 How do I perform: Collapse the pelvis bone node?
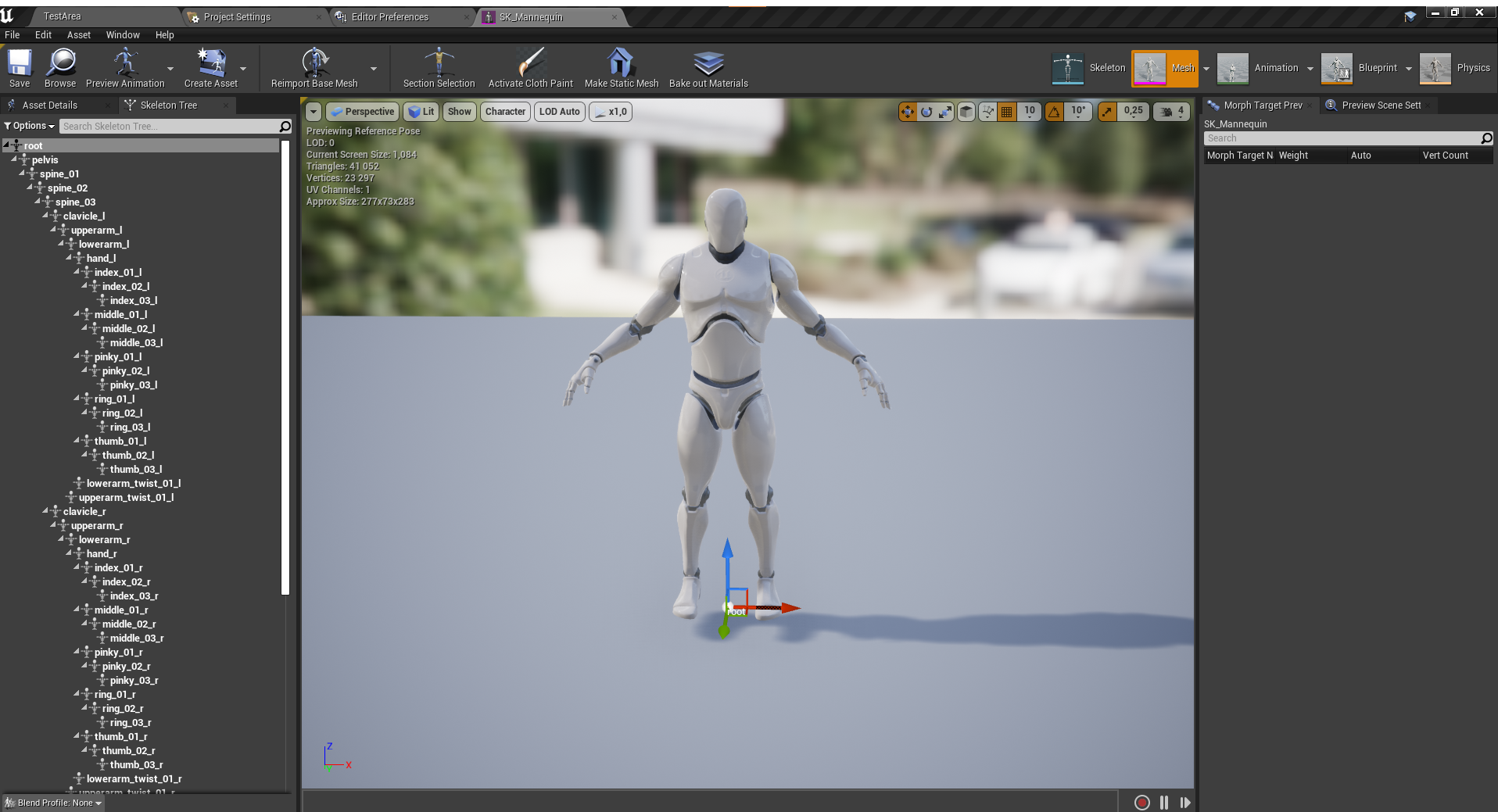(14, 159)
